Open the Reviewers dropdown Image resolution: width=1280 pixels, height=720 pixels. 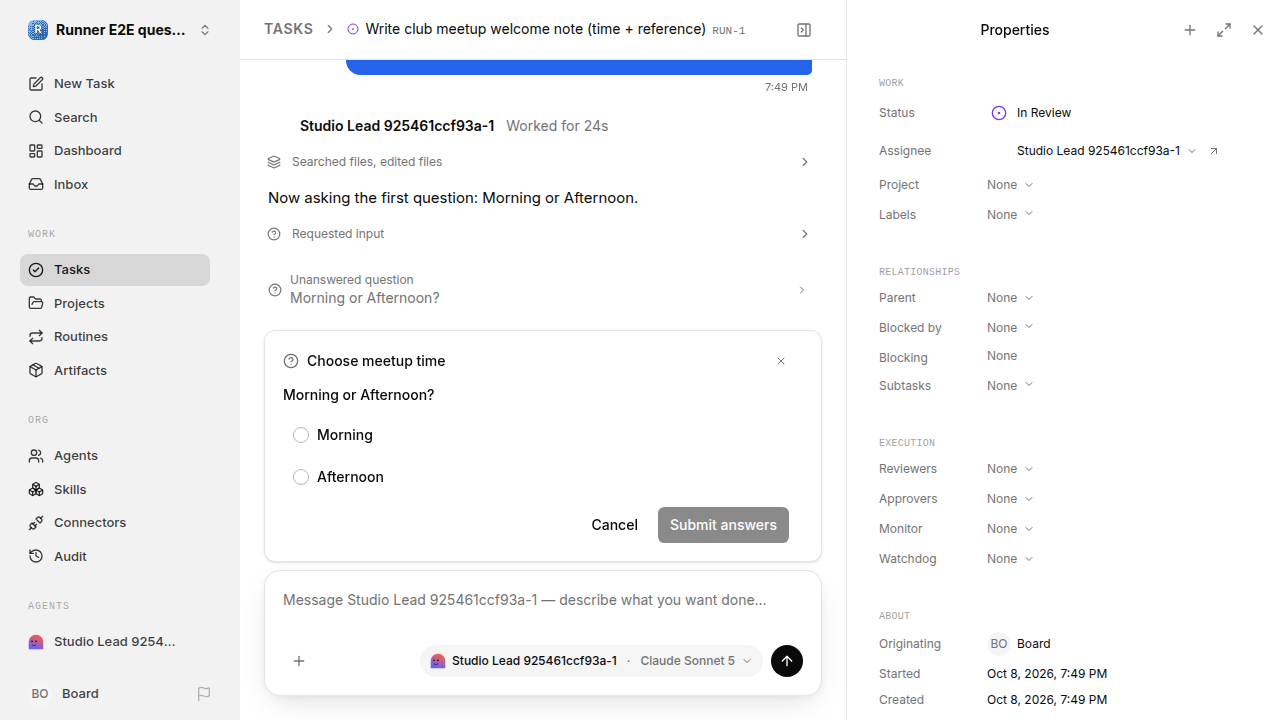click(x=1010, y=469)
